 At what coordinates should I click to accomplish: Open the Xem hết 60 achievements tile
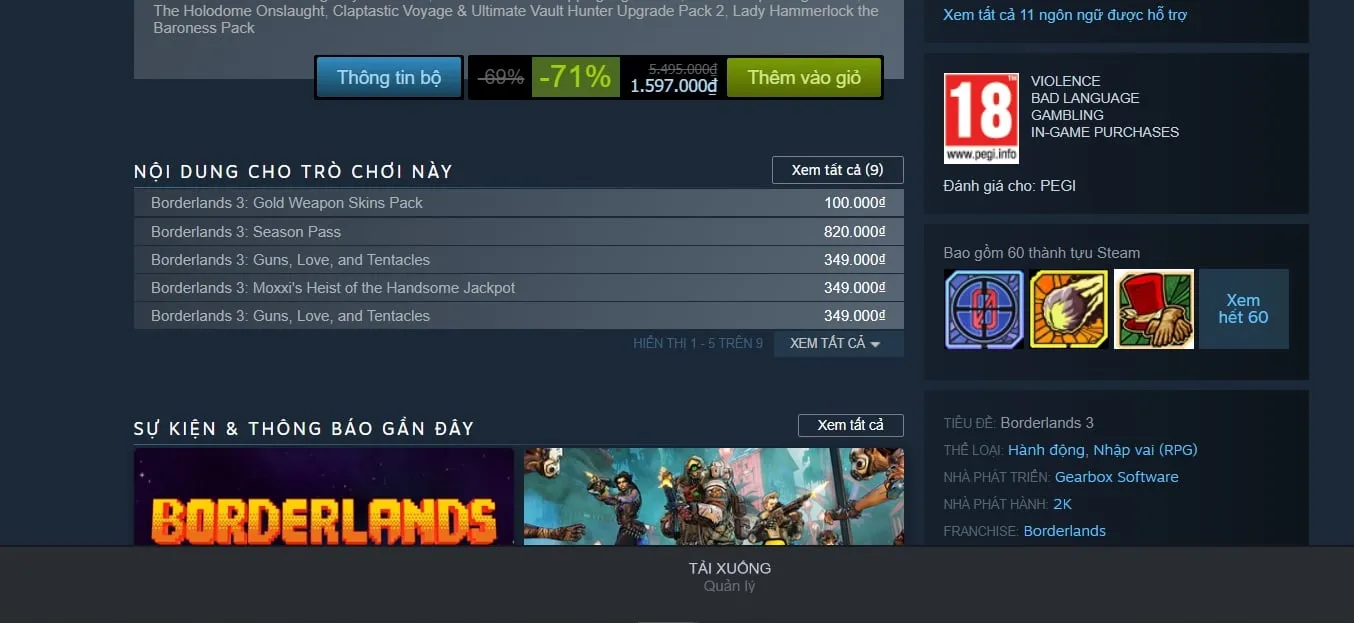click(x=1243, y=309)
